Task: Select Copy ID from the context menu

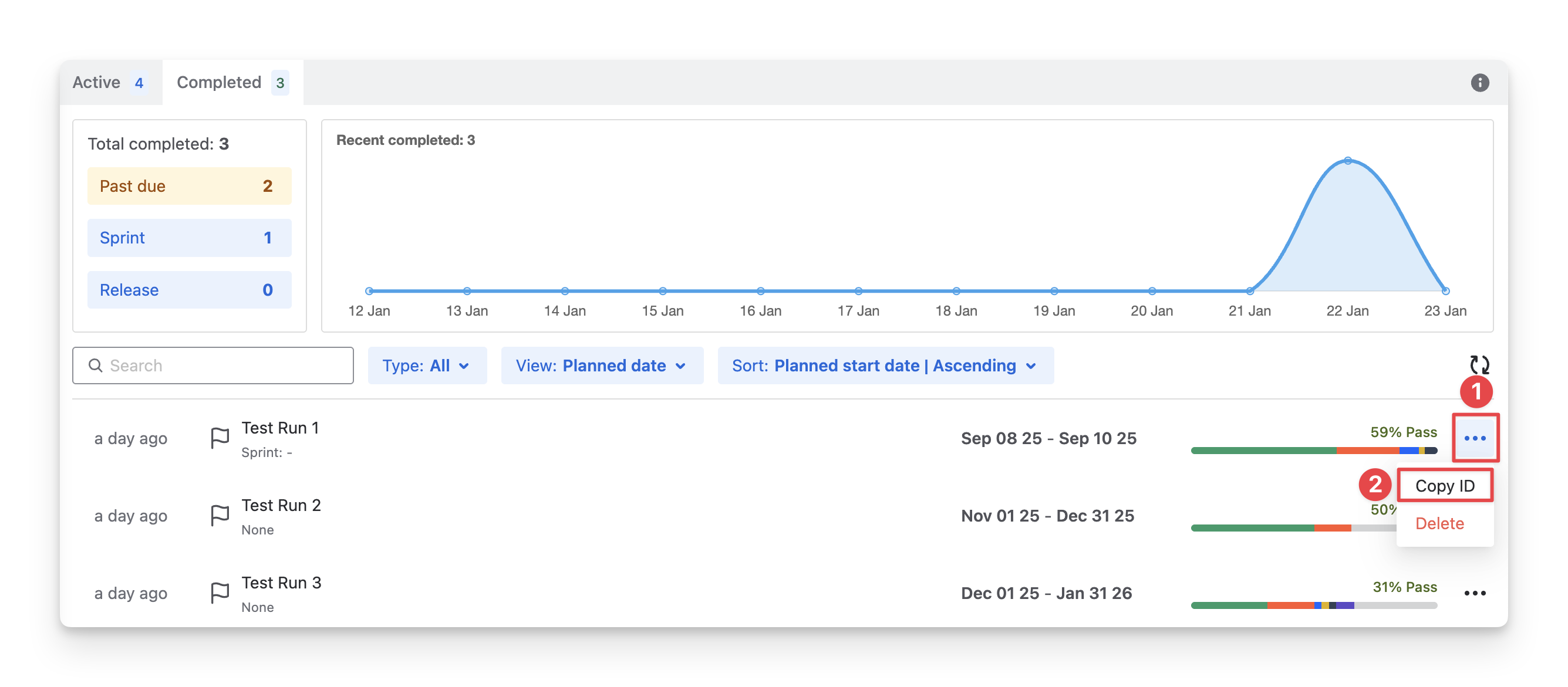Action: pos(1445,486)
